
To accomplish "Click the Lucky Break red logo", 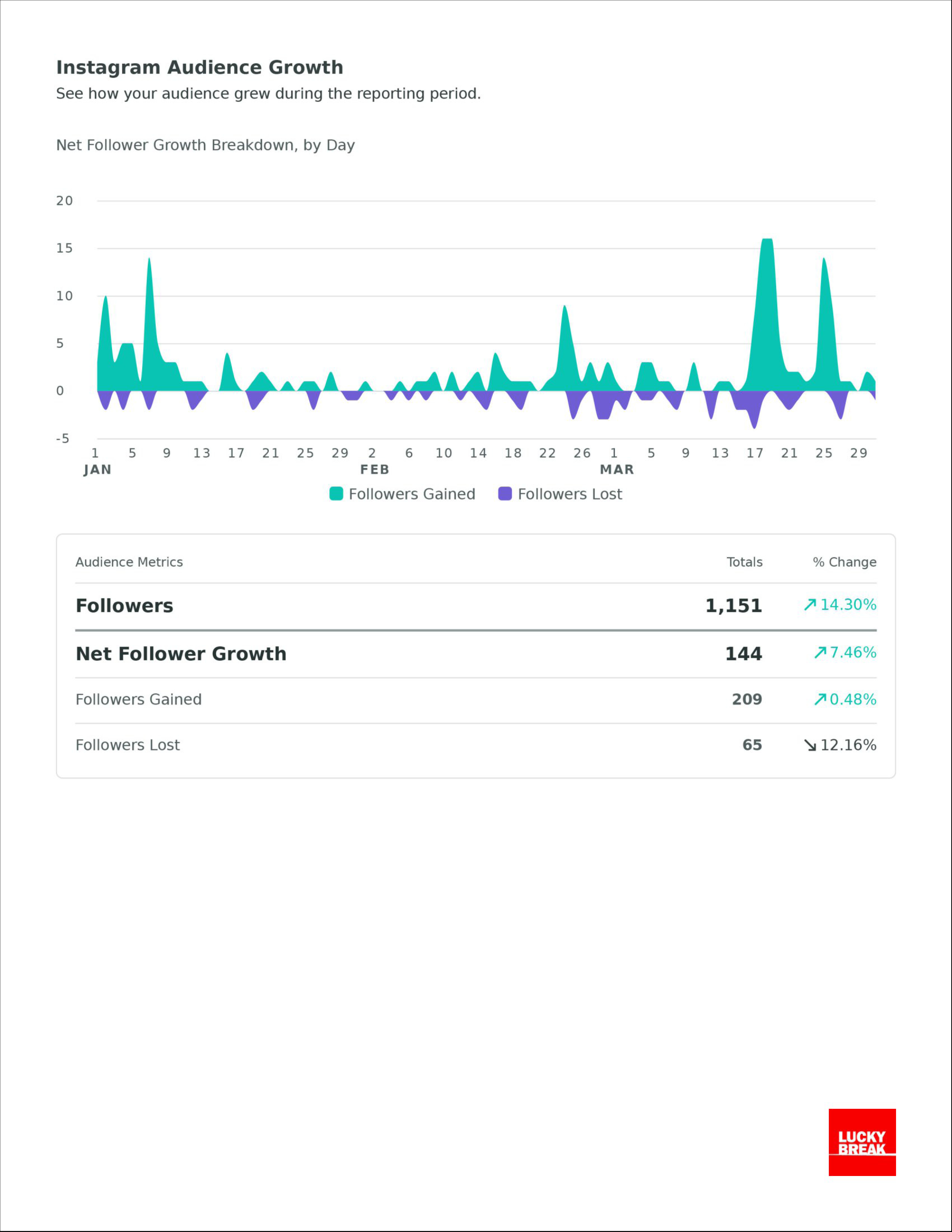I will click(862, 1142).
